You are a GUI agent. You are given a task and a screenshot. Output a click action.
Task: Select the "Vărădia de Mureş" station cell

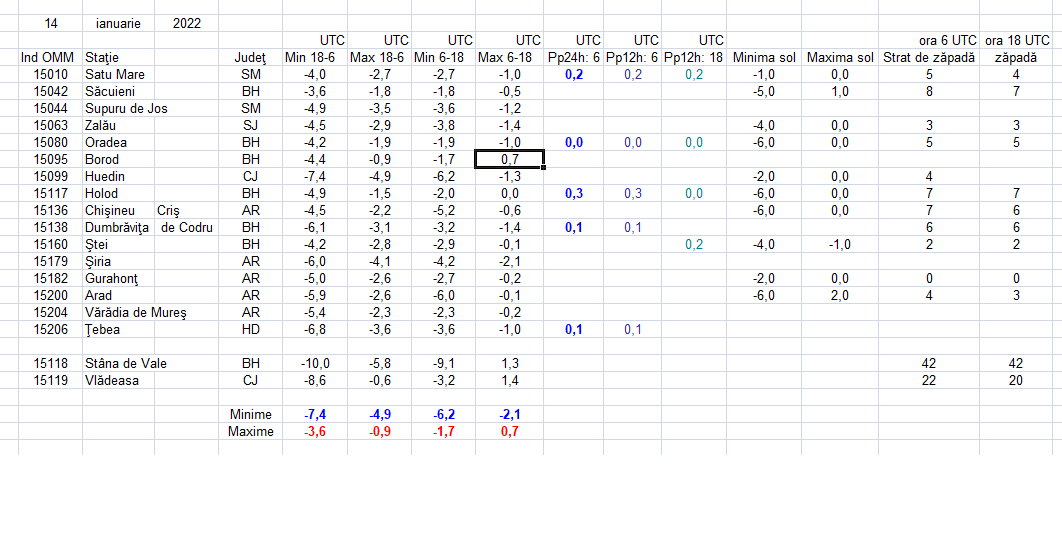[135, 312]
